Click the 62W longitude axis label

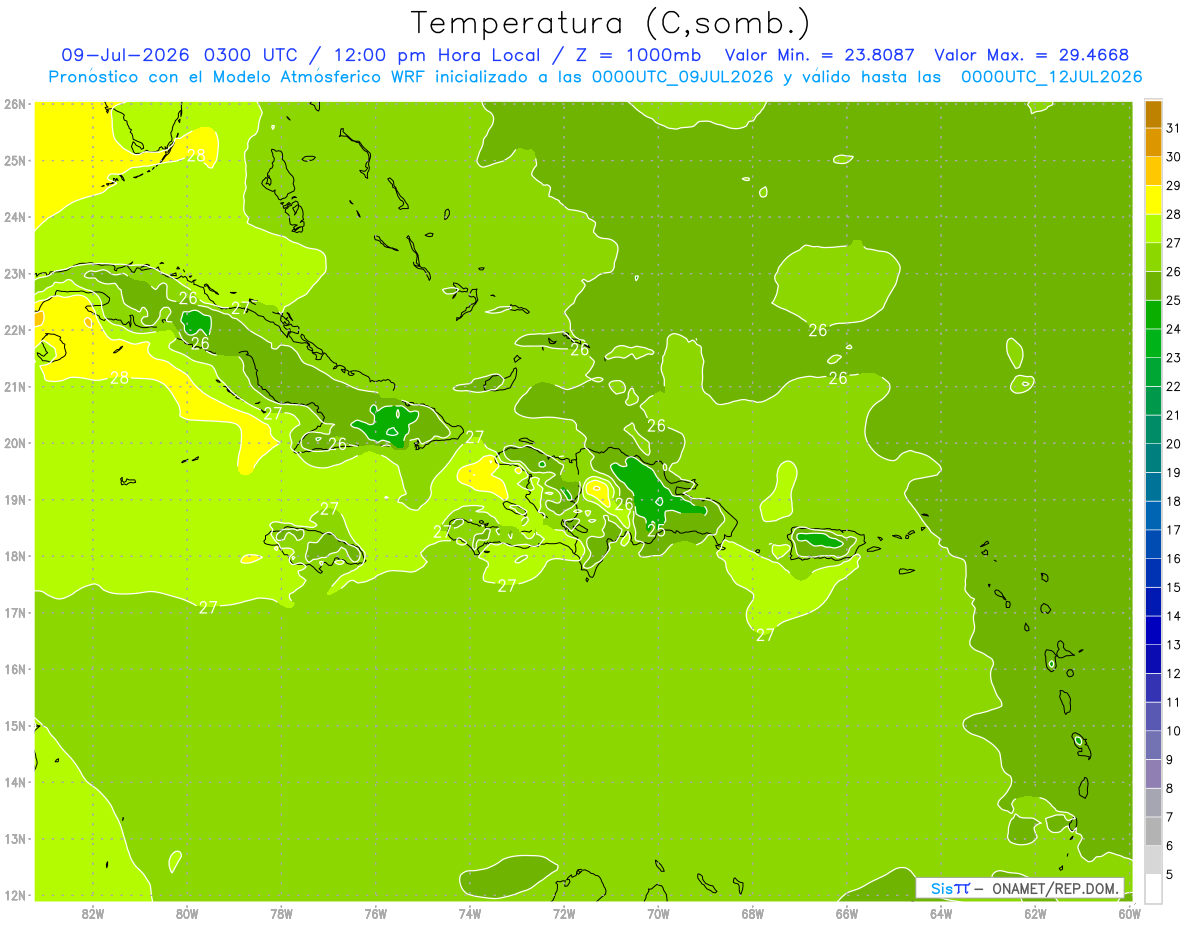(1035, 913)
